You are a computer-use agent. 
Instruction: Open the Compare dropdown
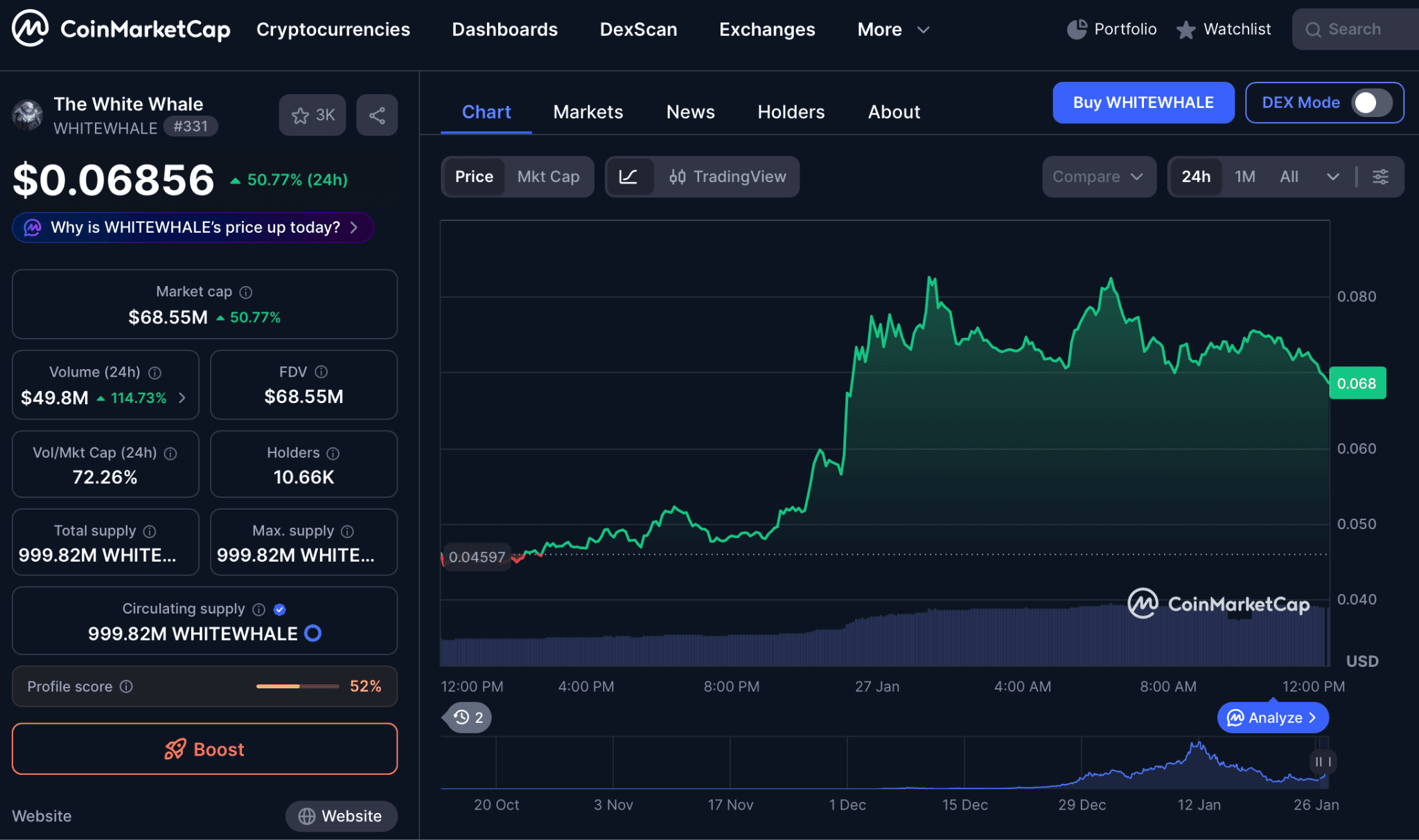point(1098,177)
